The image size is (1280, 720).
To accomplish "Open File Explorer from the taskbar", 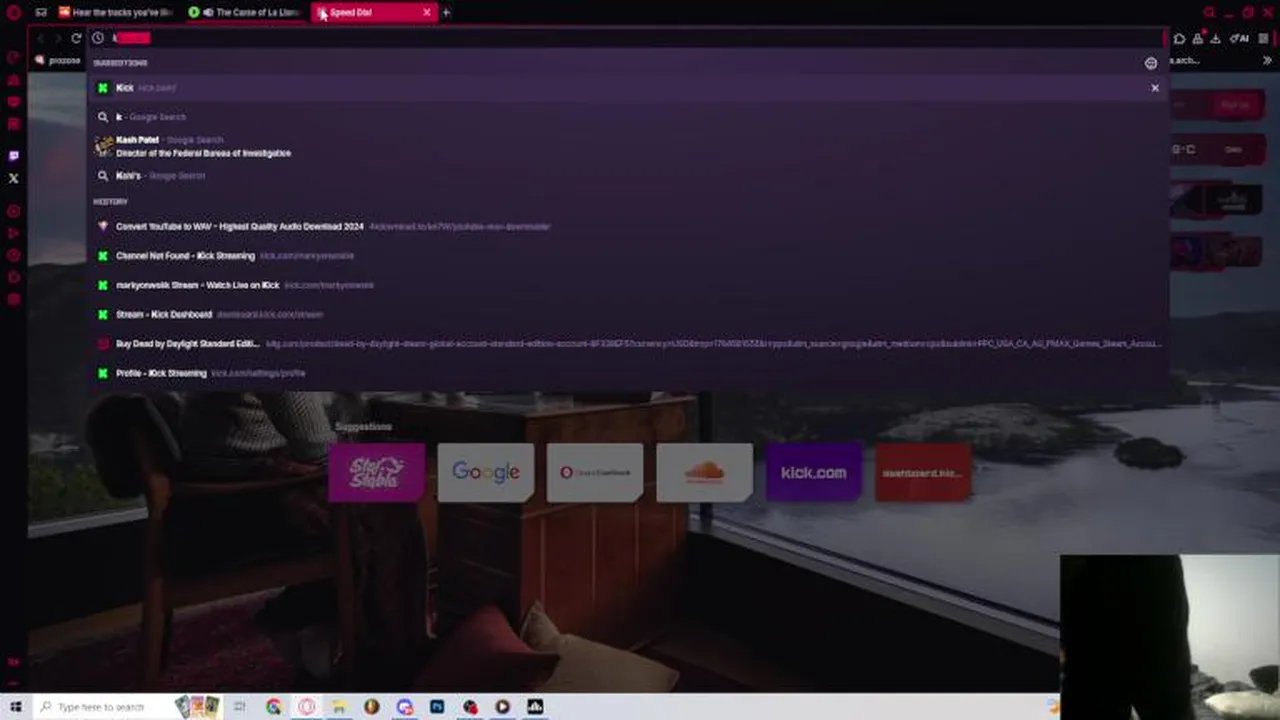I will coord(339,707).
